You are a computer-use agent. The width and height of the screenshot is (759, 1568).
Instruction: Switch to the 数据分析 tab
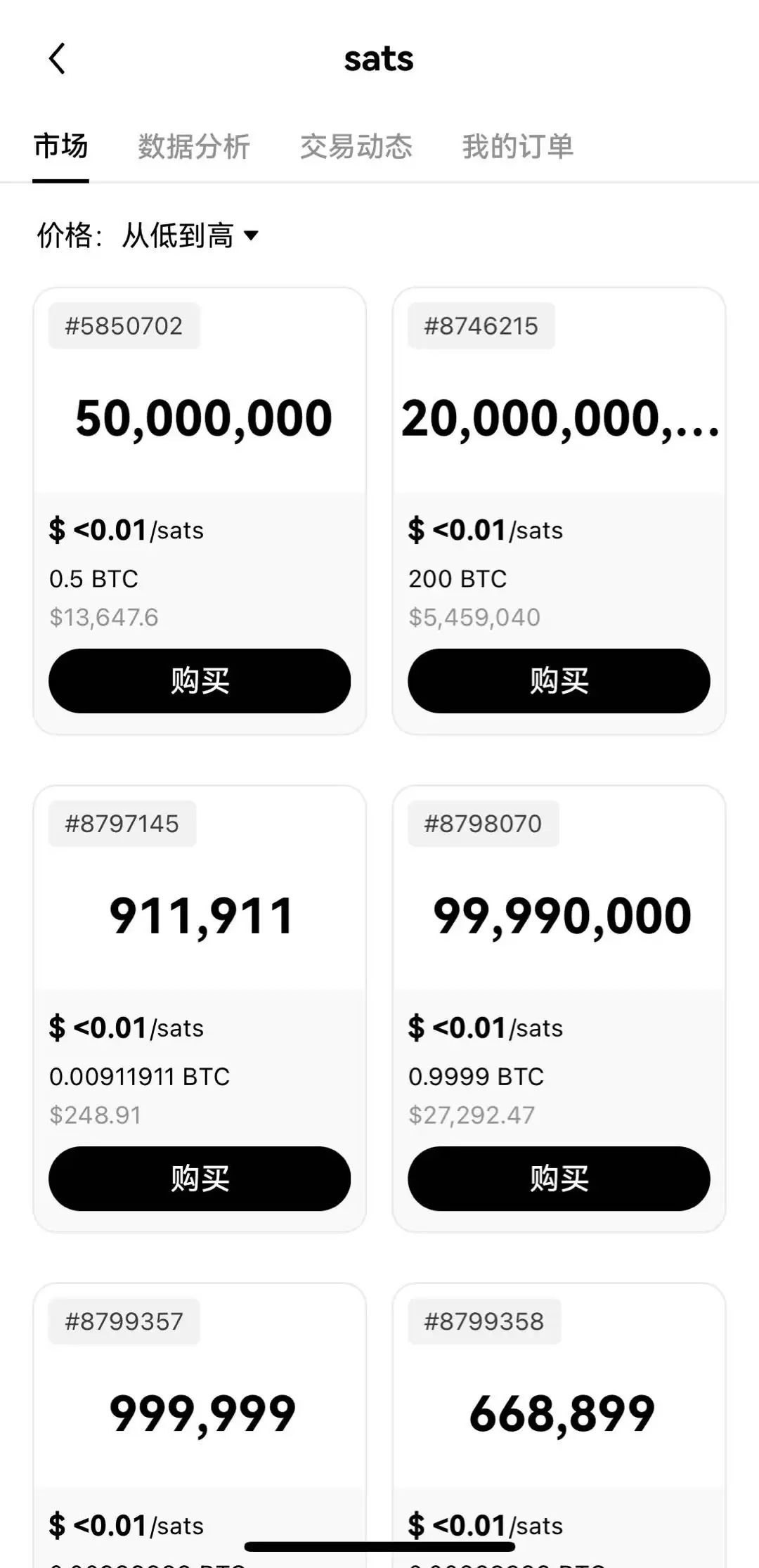pos(194,147)
